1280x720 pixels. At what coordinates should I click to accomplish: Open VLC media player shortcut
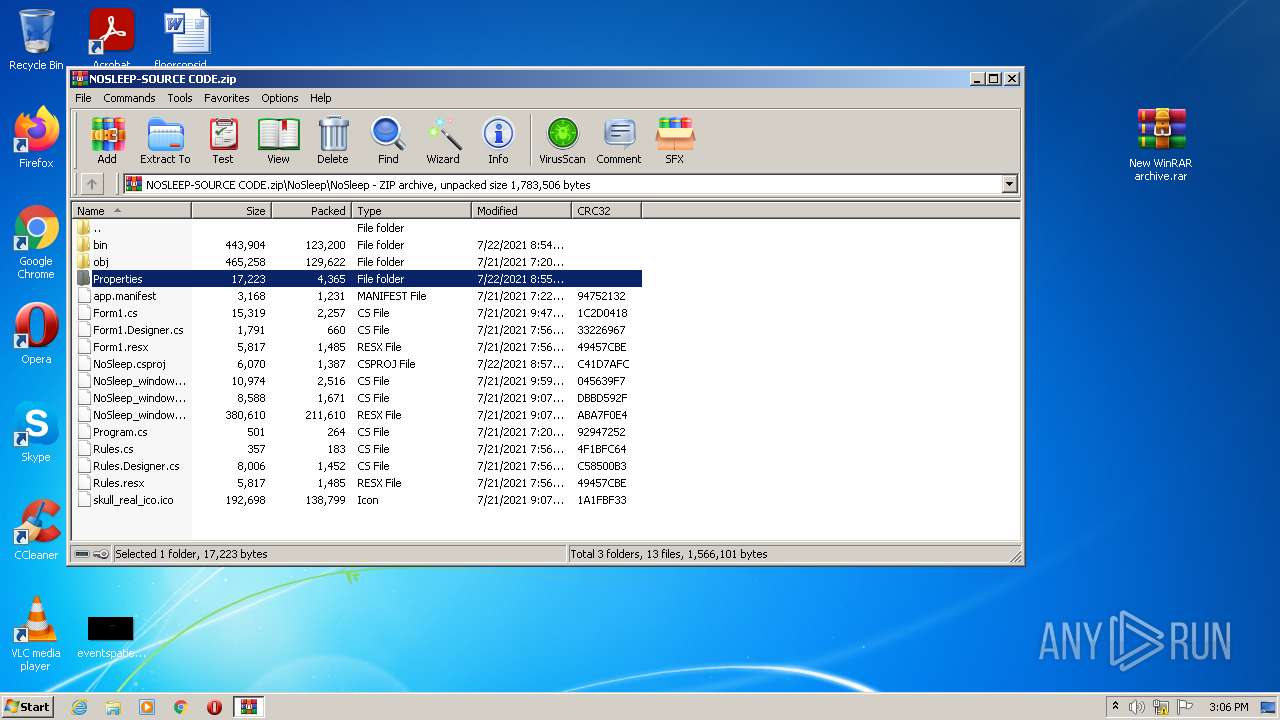[36, 634]
